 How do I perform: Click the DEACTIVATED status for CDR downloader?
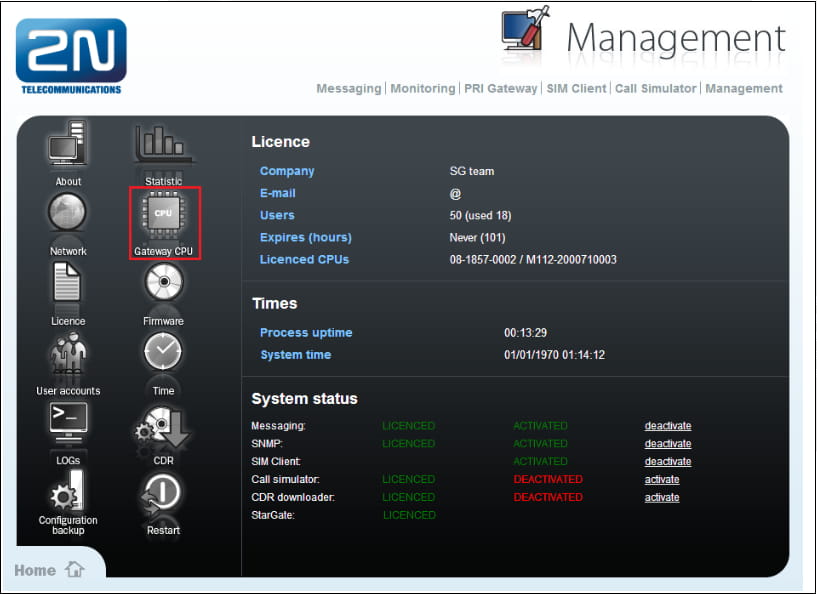coord(548,497)
